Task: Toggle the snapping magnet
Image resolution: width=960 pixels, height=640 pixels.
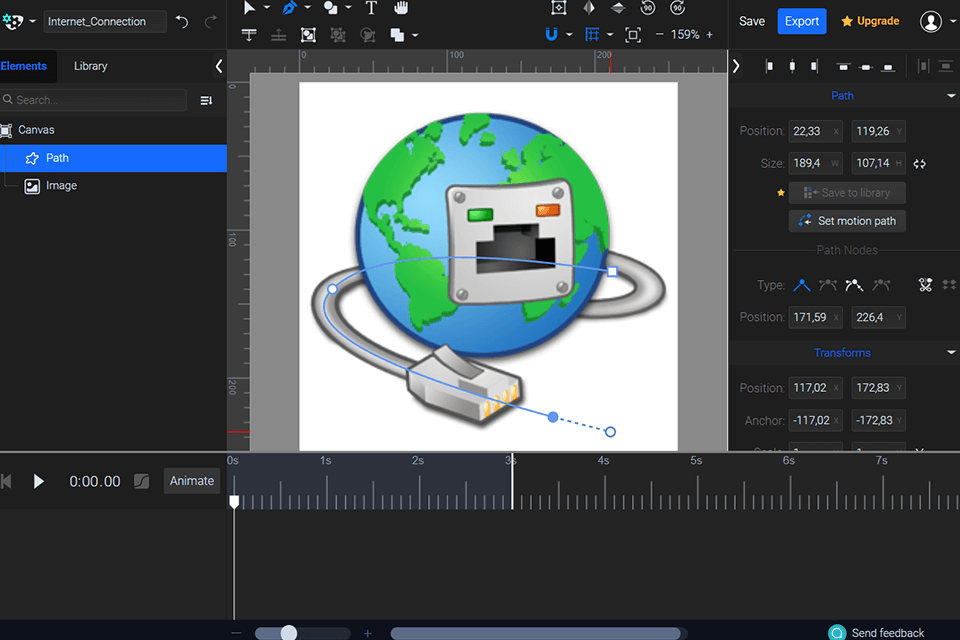Action: pyautogui.click(x=551, y=35)
